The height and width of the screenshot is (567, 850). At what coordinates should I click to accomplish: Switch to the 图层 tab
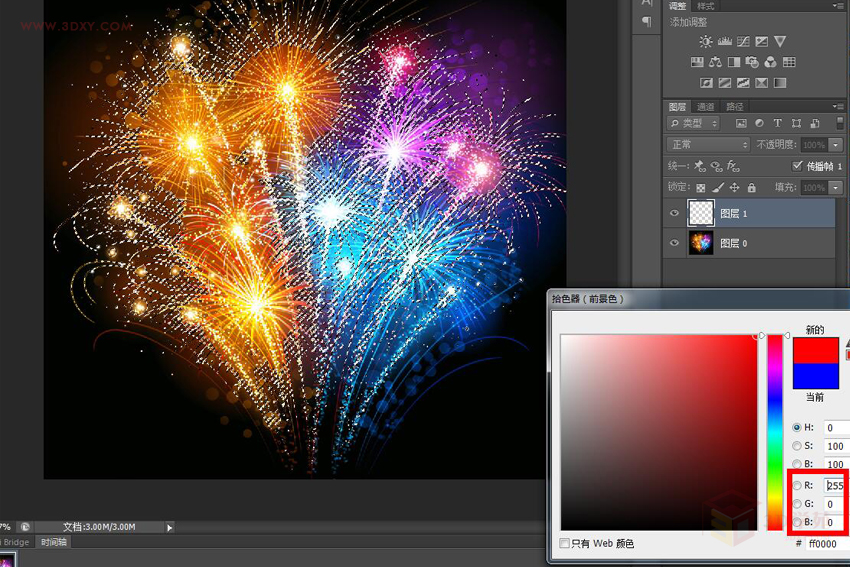click(677, 106)
